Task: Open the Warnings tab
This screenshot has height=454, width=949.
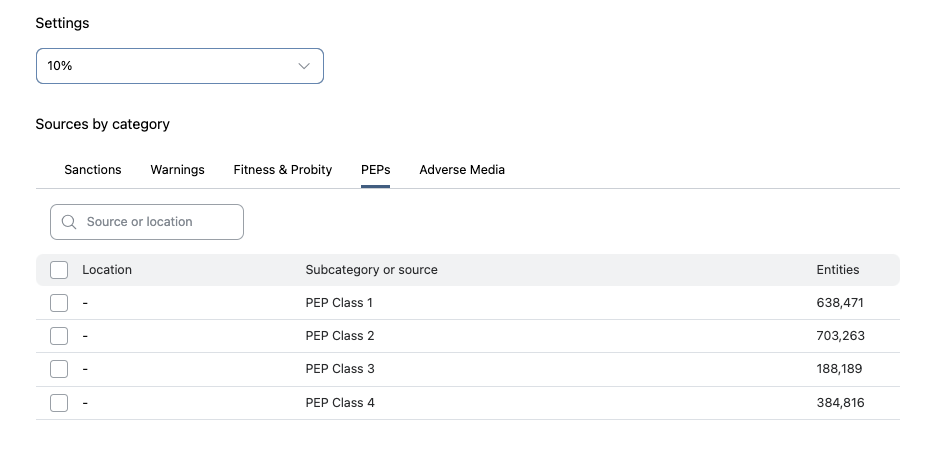Action: [x=177, y=170]
